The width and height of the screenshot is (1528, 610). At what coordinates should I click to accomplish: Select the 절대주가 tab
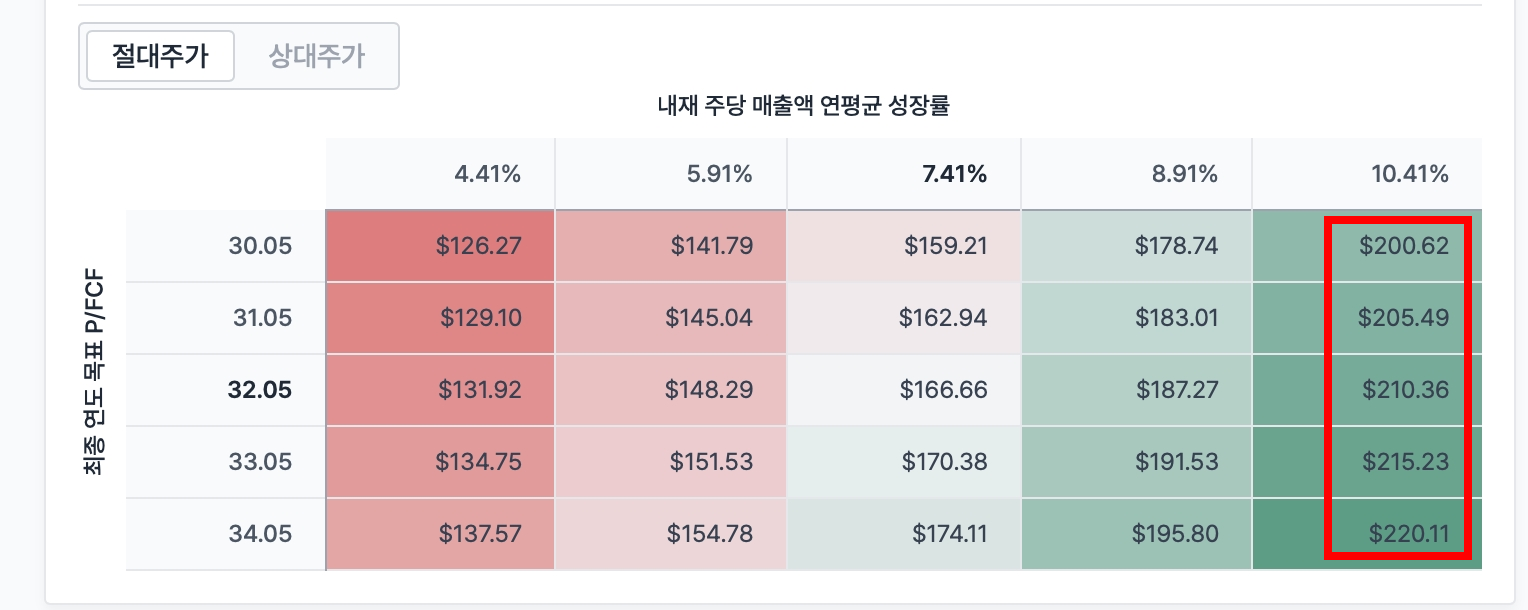[x=160, y=56]
